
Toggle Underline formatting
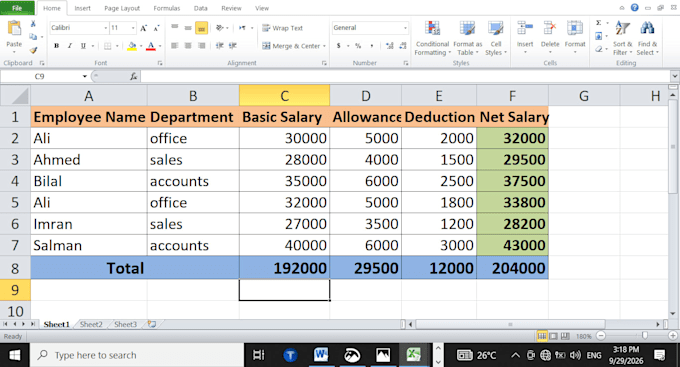83,46
